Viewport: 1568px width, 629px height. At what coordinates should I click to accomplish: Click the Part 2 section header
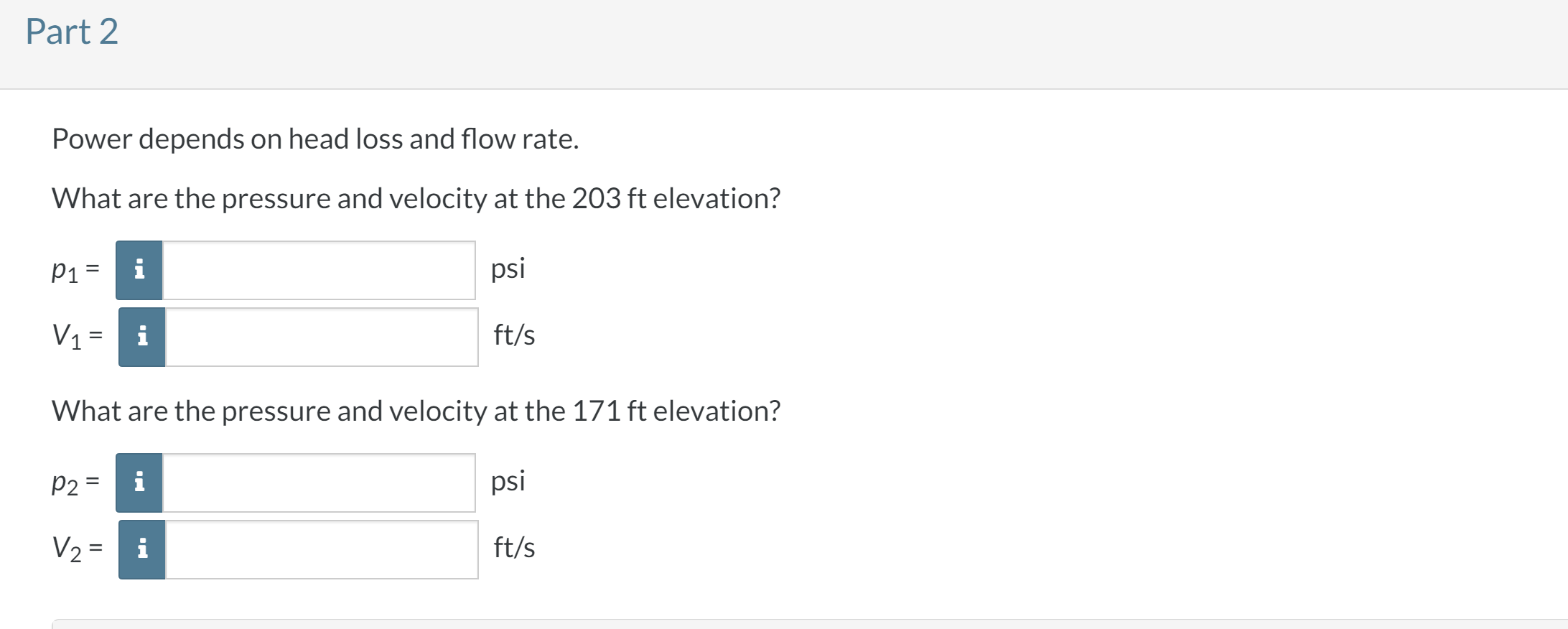point(72,32)
